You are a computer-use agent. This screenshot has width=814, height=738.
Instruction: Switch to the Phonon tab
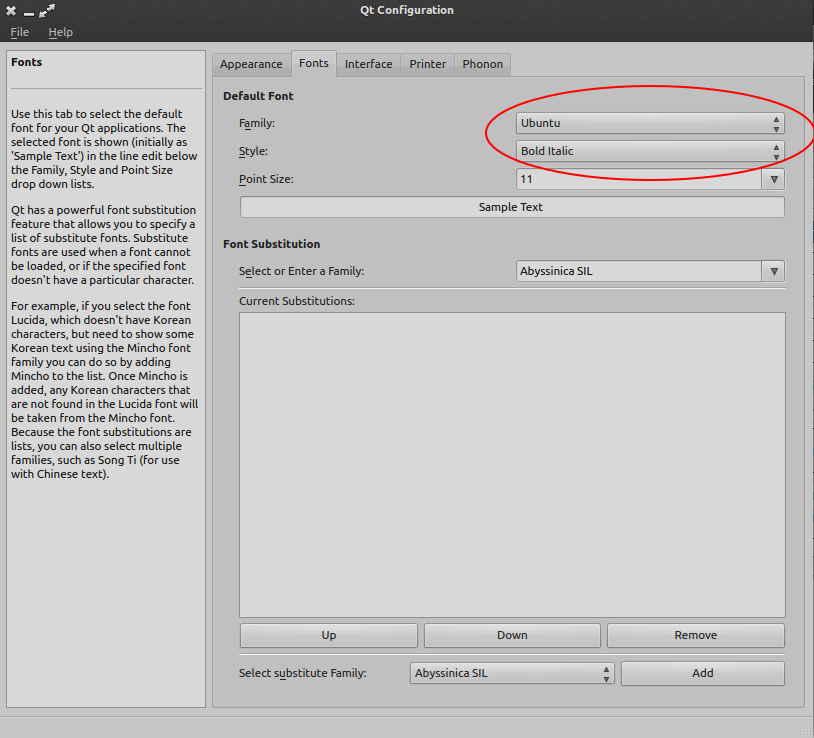482,63
